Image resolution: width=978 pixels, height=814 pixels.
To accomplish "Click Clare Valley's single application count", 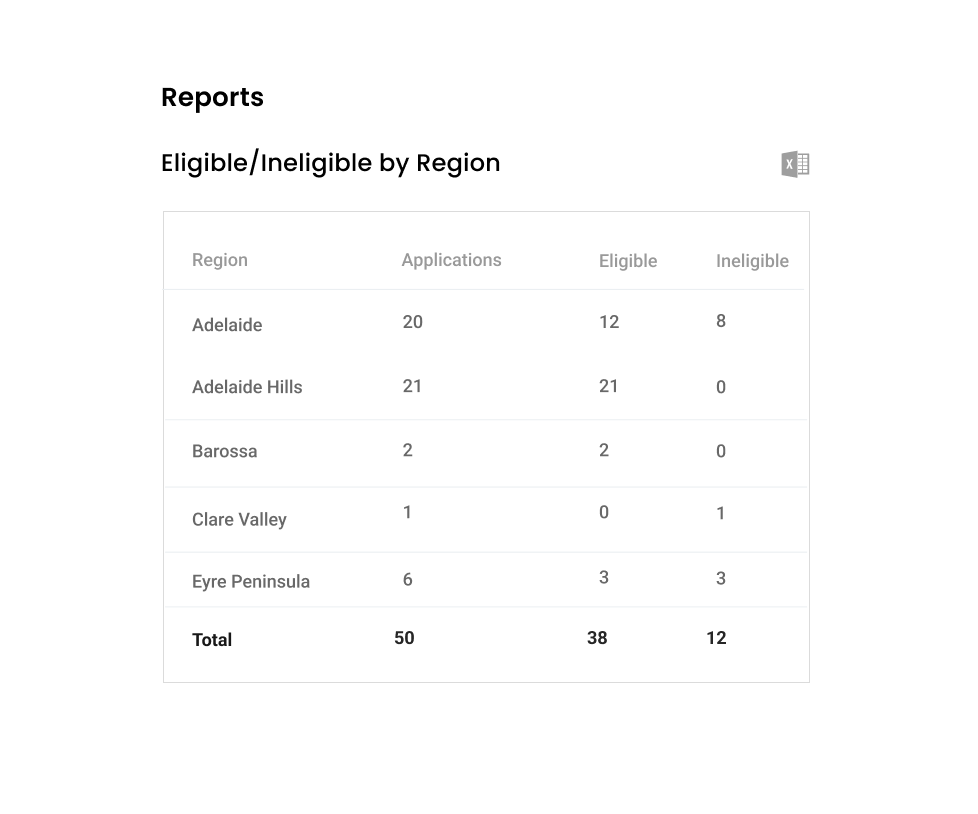I will click(x=407, y=512).
